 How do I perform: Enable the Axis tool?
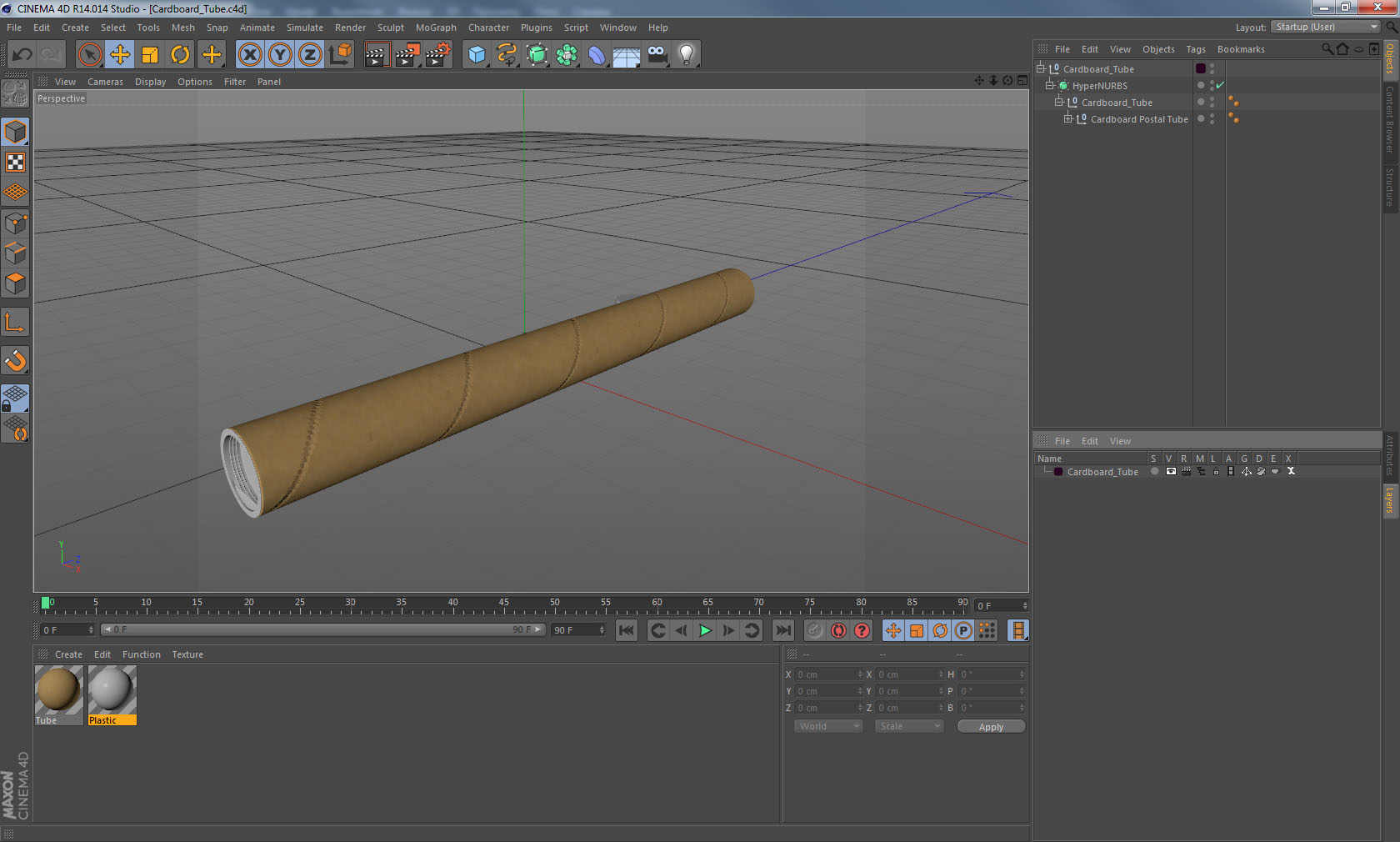(x=16, y=323)
